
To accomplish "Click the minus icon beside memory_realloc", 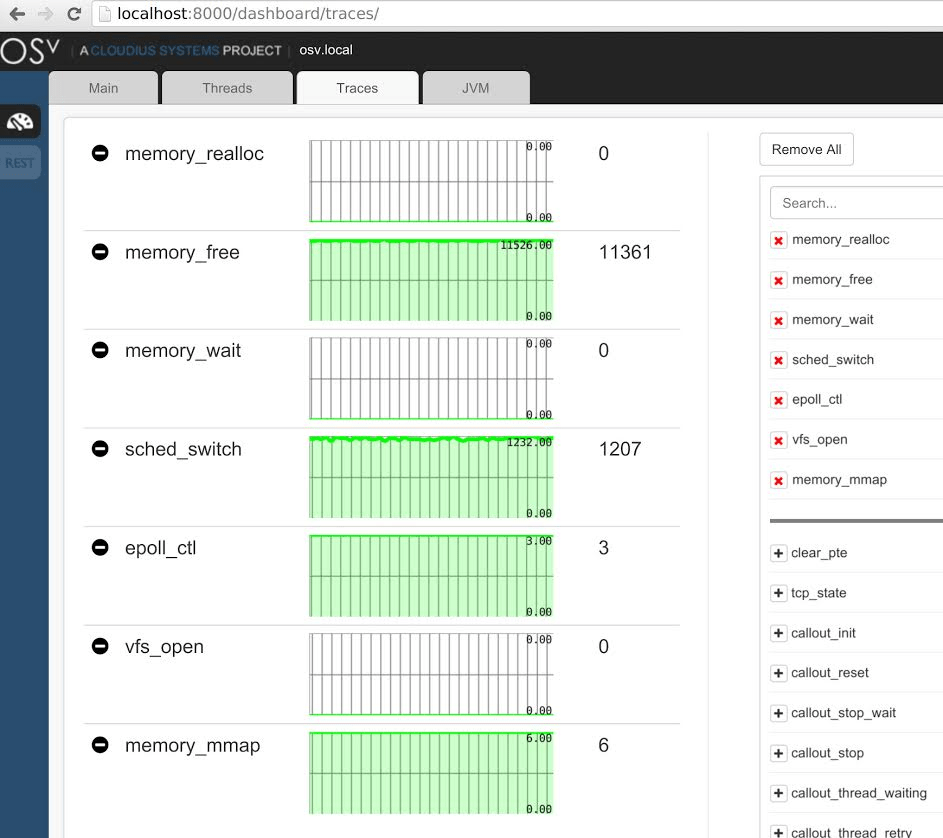I will pyautogui.click(x=100, y=153).
